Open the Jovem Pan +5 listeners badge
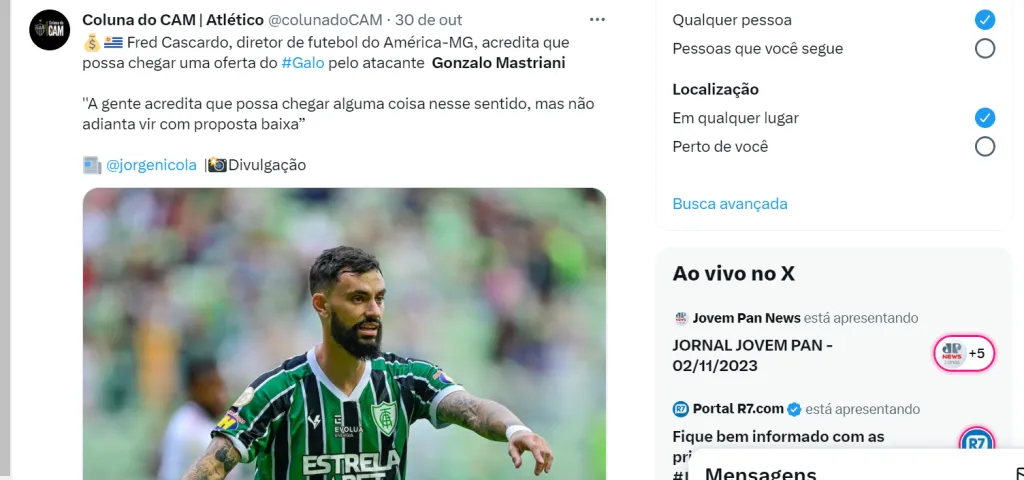 [x=963, y=353]
